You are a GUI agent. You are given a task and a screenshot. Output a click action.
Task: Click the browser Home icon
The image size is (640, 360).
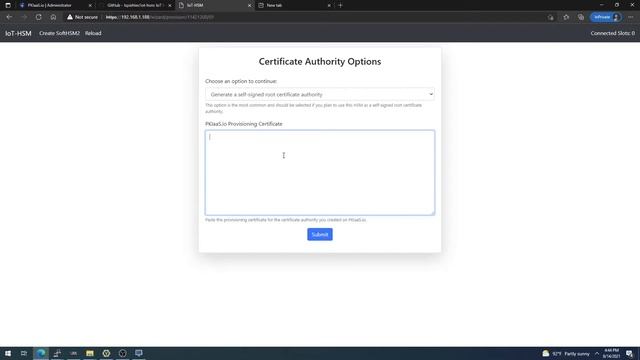tap(53, 17)
